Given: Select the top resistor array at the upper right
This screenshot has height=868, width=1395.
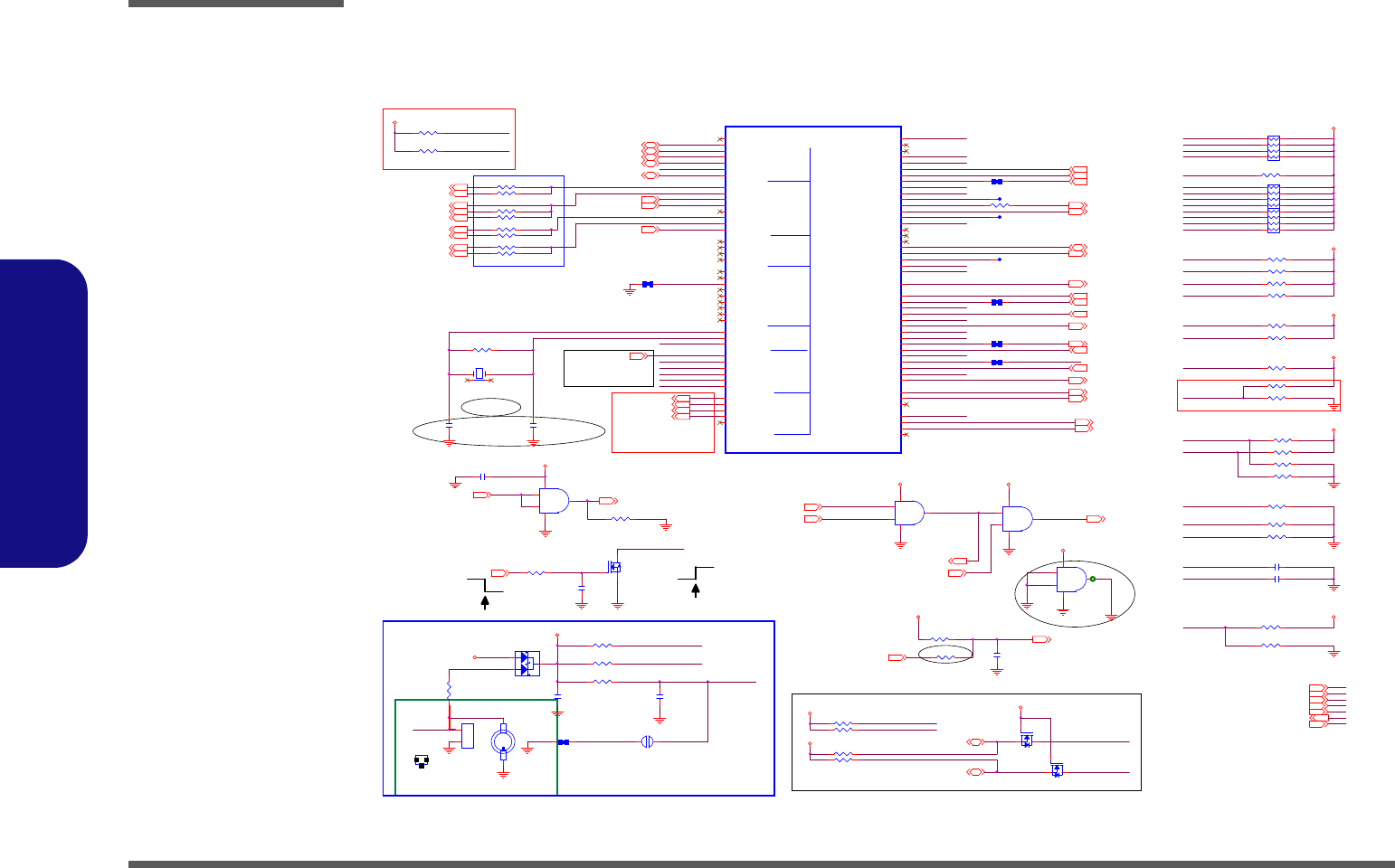Looking at the screenshot, I should [1274, 147].
